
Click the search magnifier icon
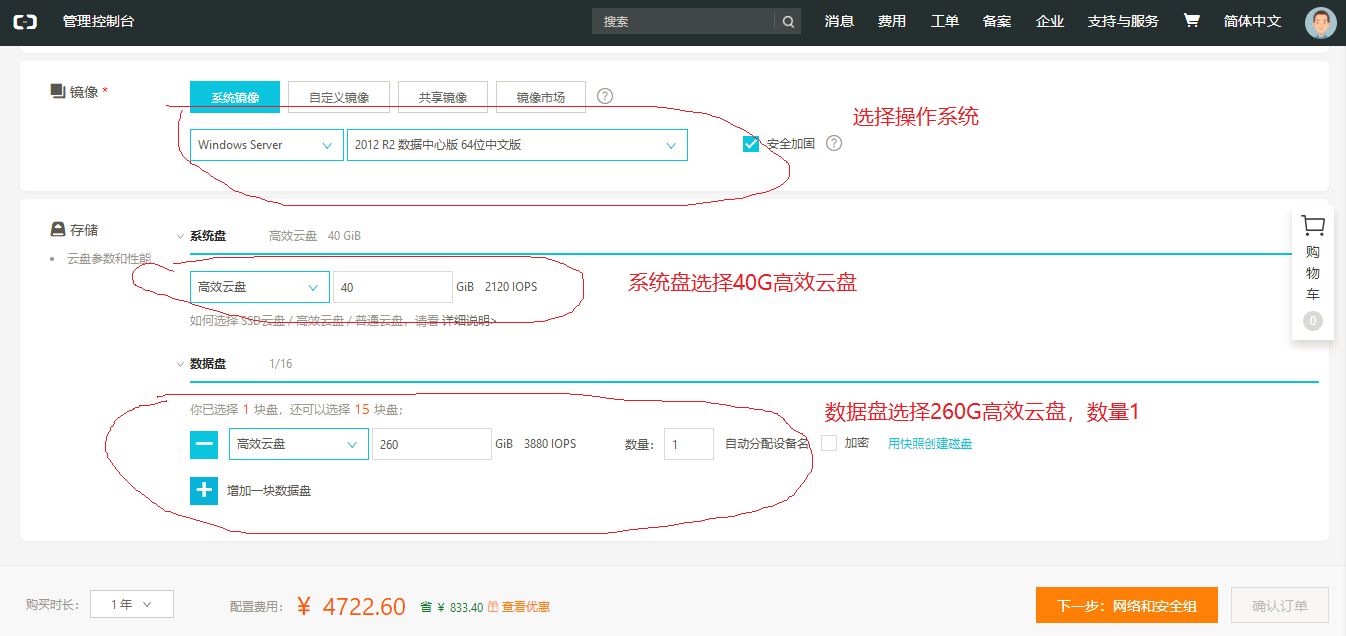click(788, 21)
